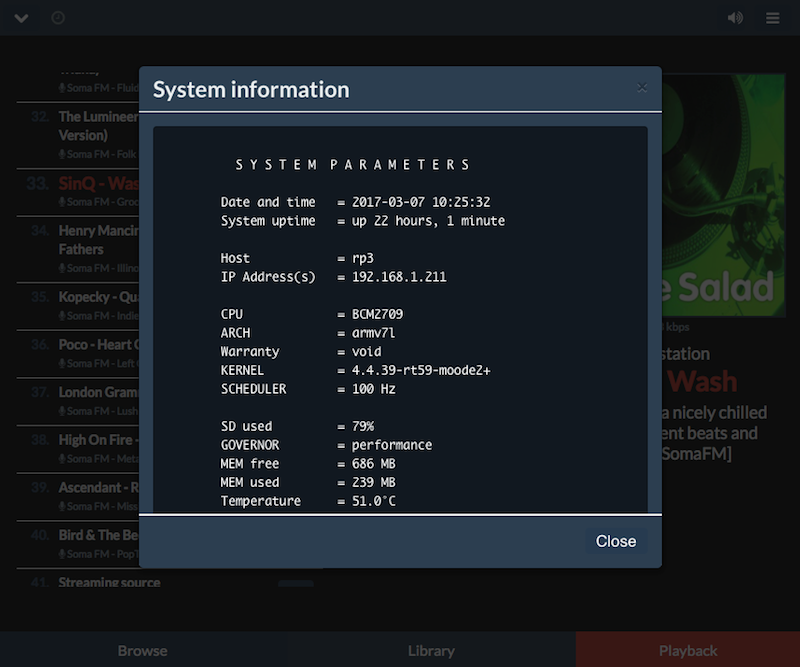Viewport: 800px width, 667px height.
Task: Select playlist item 39 Ascendant
Action: [78, 496]
